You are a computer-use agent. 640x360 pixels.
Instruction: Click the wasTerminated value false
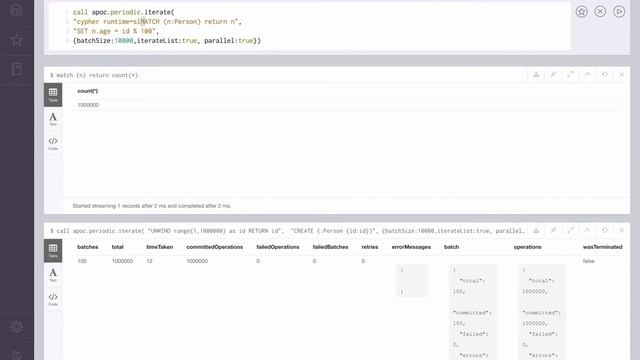coord(589,261)
